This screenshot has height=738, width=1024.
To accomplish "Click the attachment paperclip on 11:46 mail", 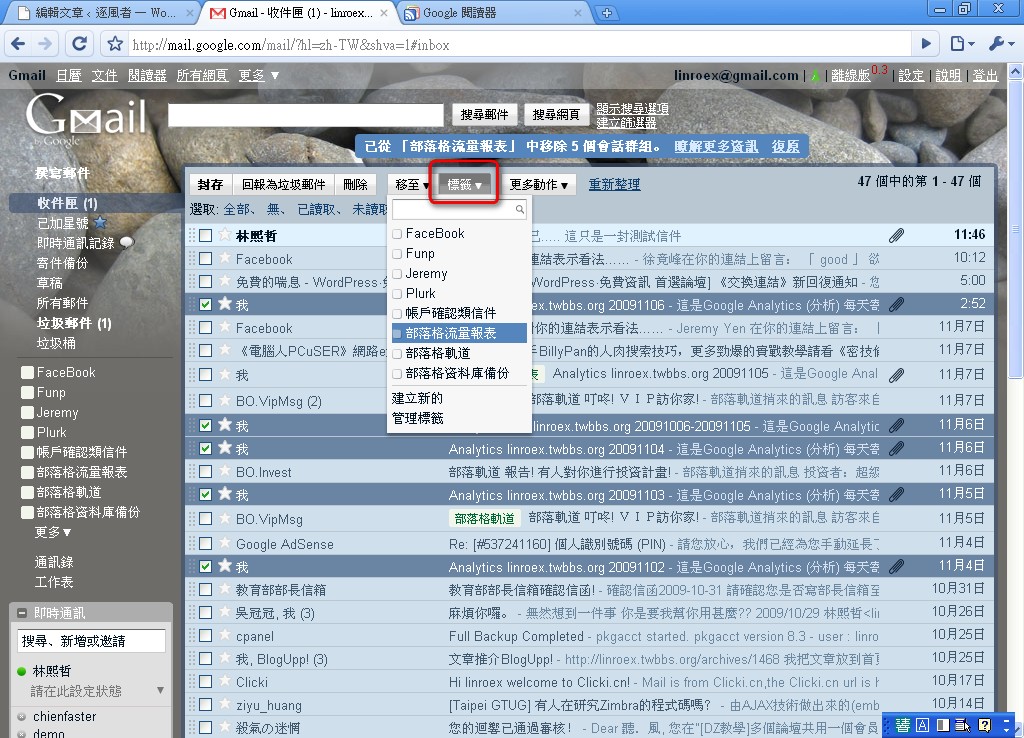I will (x=897, y=235).
